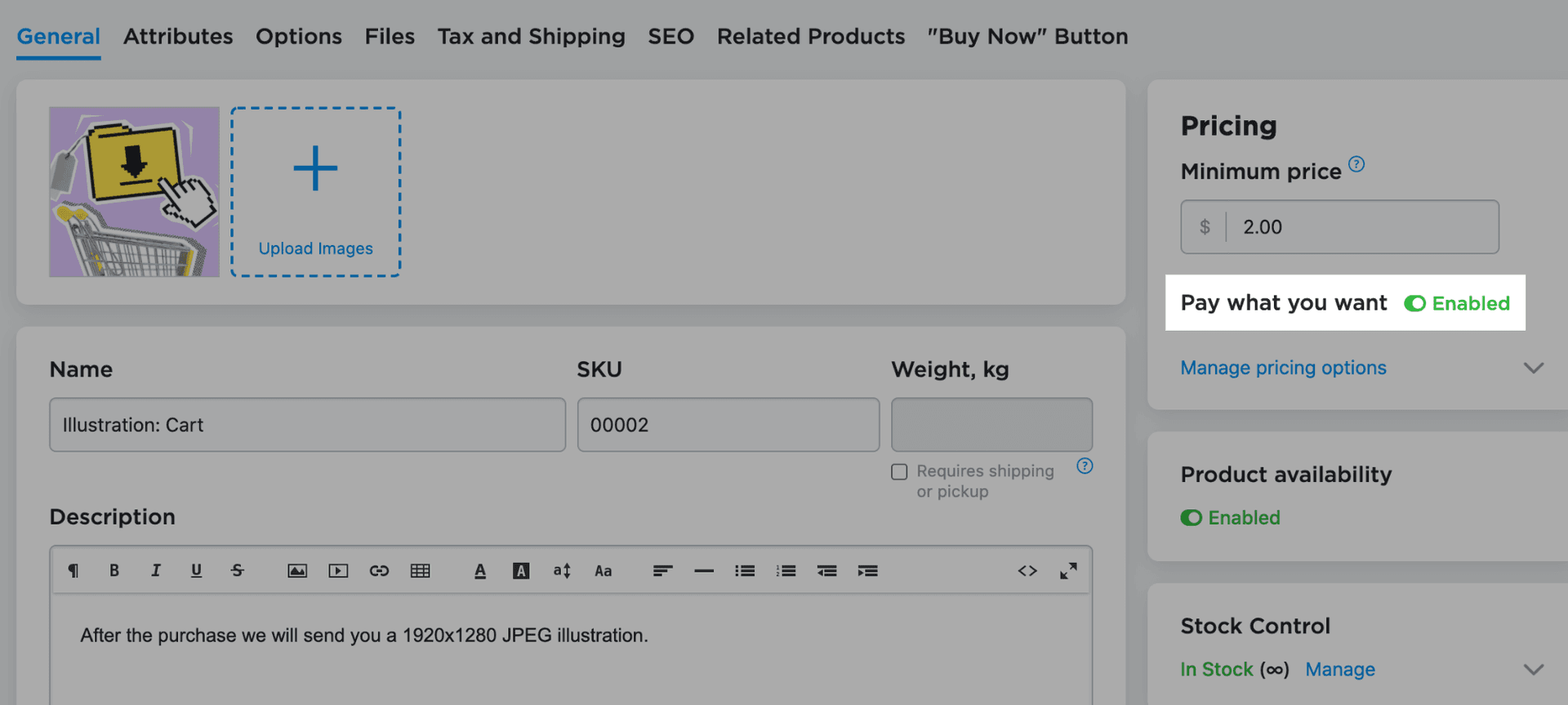1568x705 pixels.
Task: Switch to the Attributes tab
Action: [178, 37]
